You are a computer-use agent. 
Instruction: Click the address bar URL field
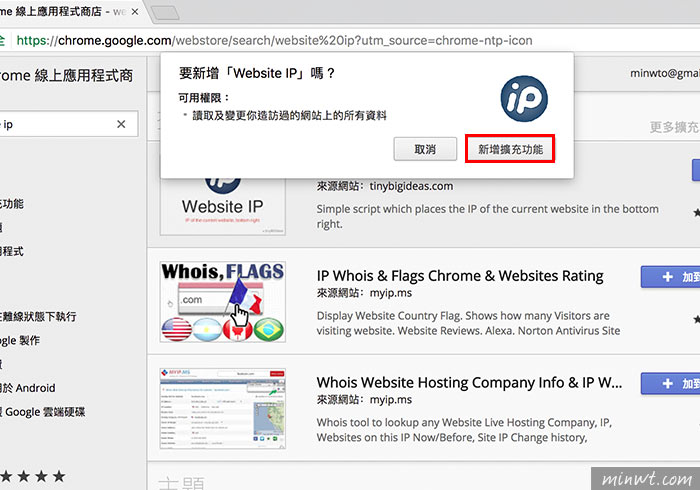pyautogui.click(x=274, y=41)
